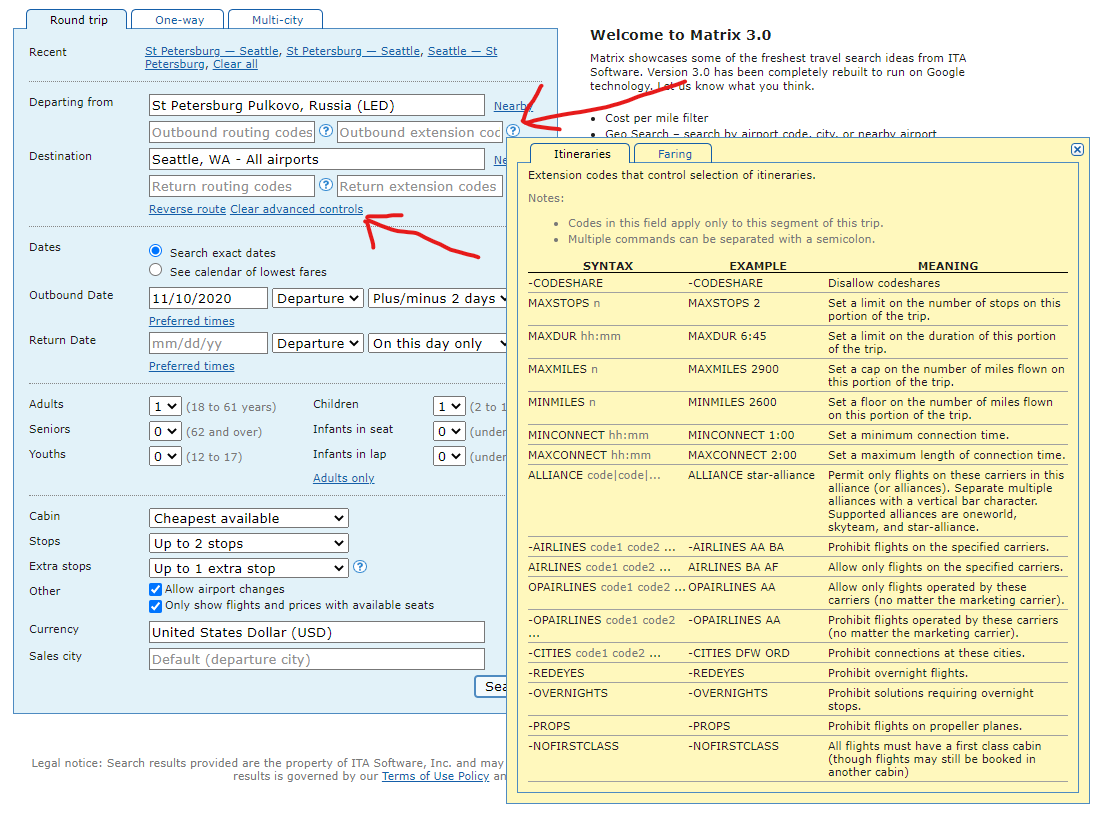This screenshot has height=825, width=1116.
Task: Click MAXDUR 6:45 example text
Action: tap(727, 336)
